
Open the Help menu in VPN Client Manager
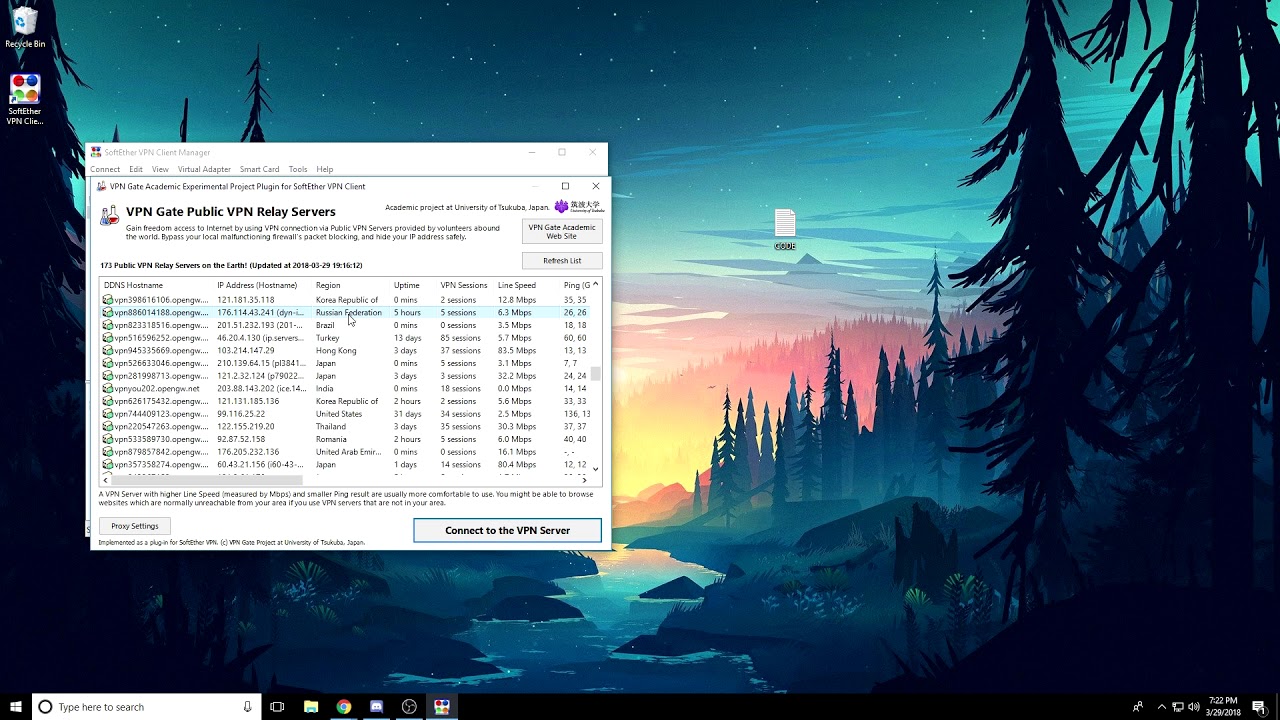click(x=325, y=169)
